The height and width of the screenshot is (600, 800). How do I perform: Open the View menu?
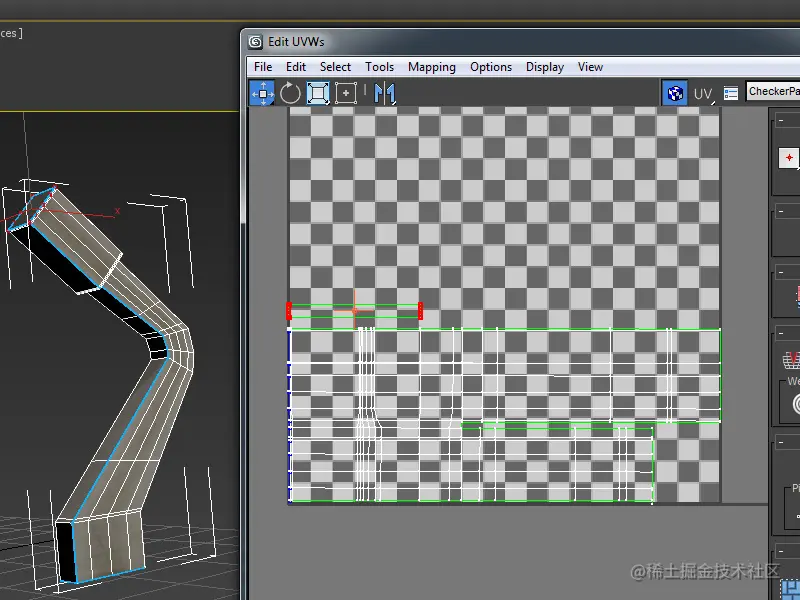(x=590, y=67)
